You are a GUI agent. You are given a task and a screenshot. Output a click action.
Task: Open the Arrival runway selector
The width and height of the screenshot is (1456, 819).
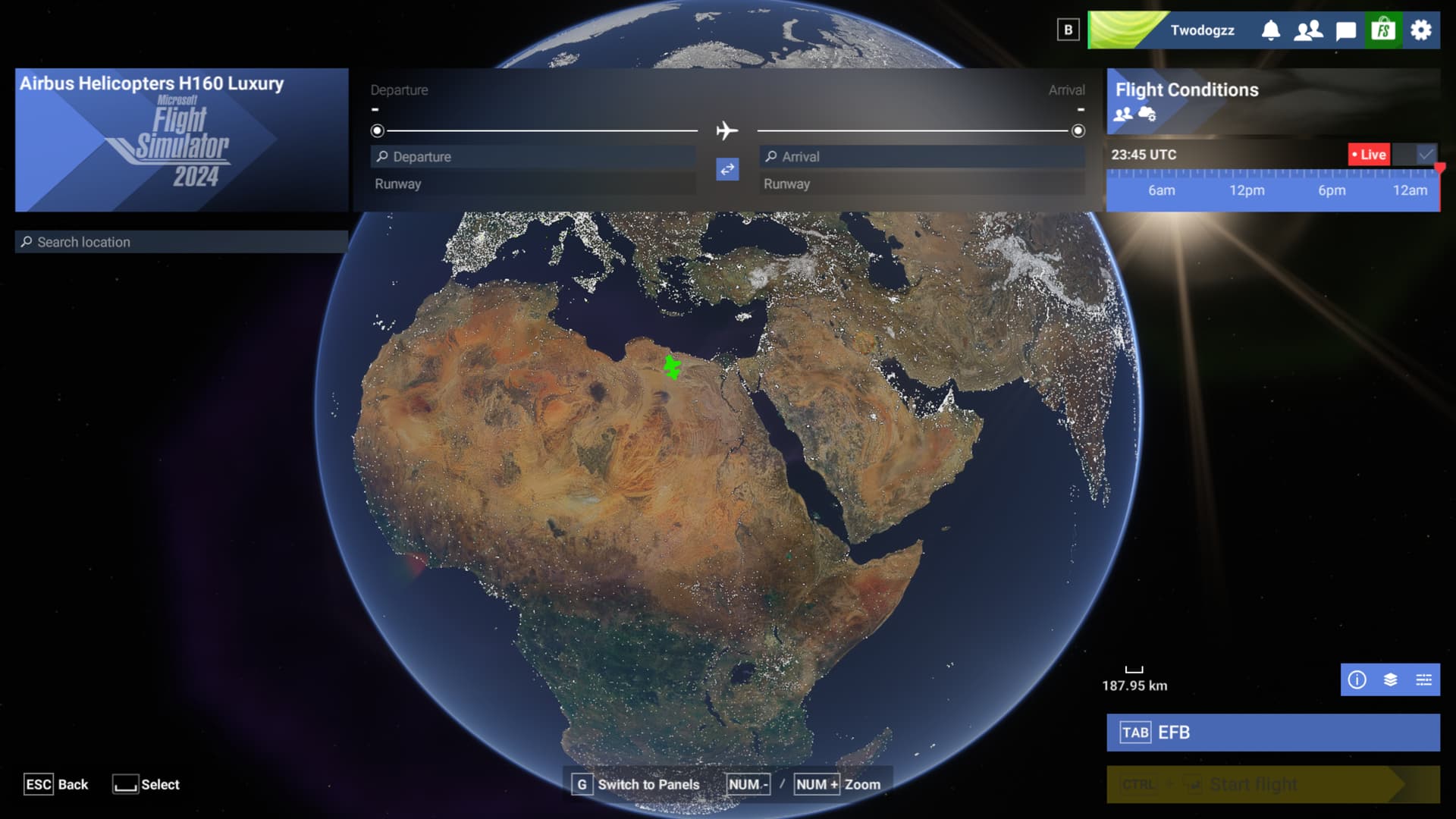pyautogui.click(x=921, y=184)
